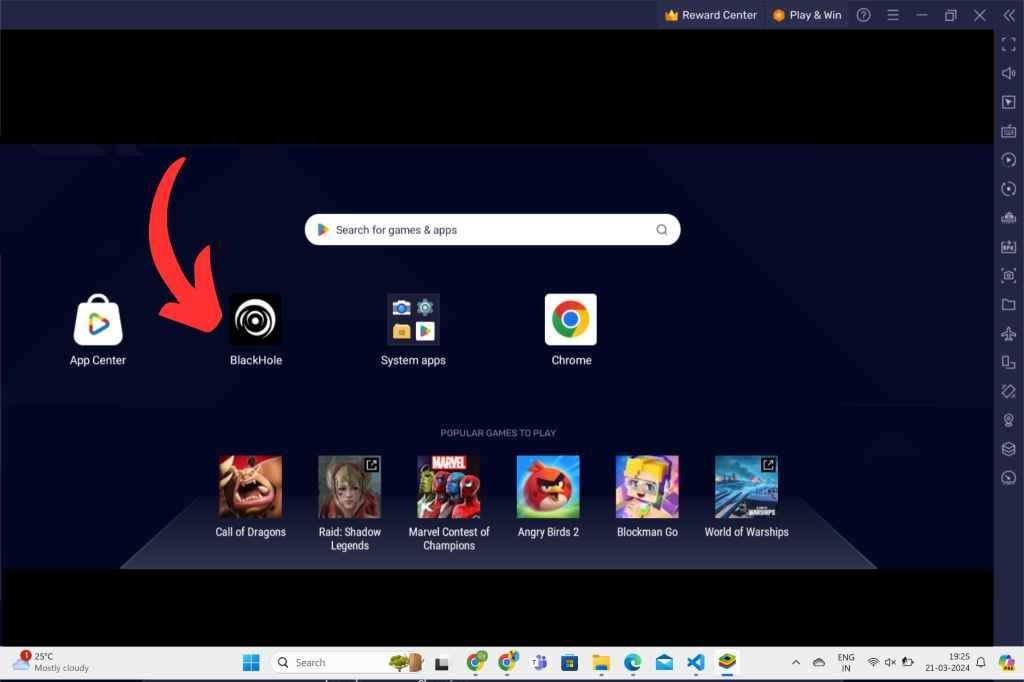
Task: Open the hamburger menu in title bar
Action: point(893,15)
